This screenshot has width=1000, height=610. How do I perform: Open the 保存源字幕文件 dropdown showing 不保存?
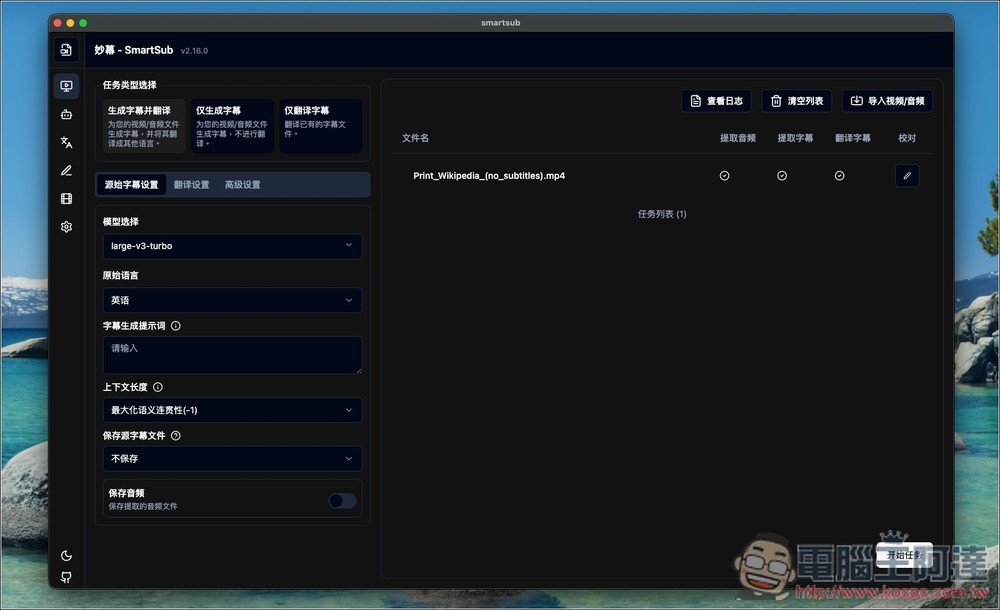point(232,458)
